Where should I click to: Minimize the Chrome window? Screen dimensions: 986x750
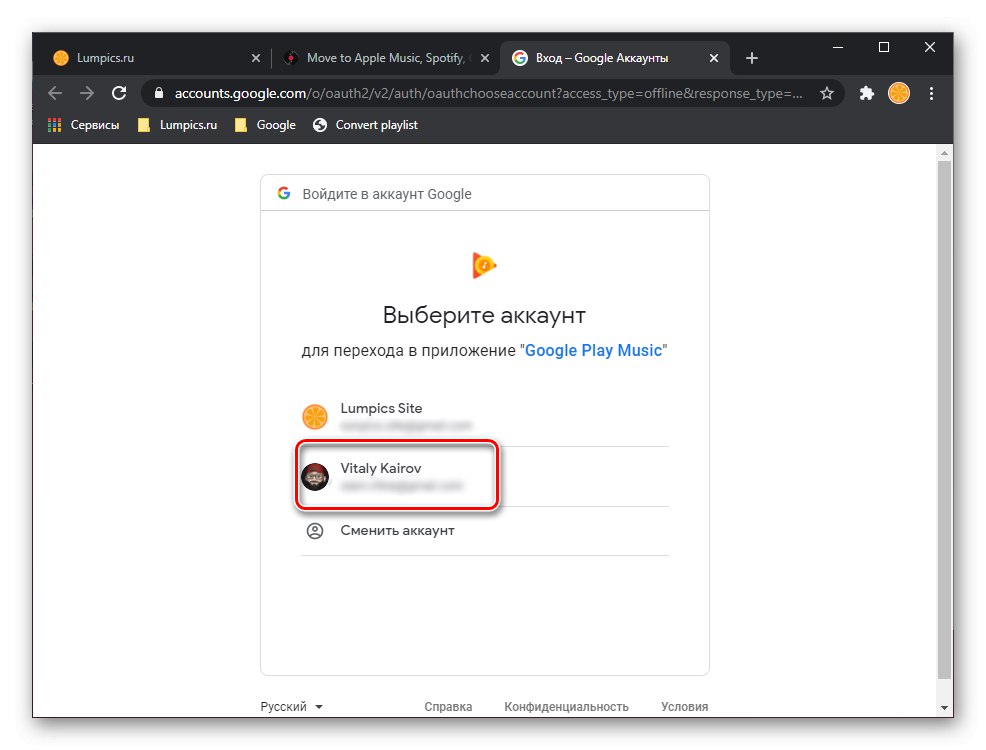[838, 47]
